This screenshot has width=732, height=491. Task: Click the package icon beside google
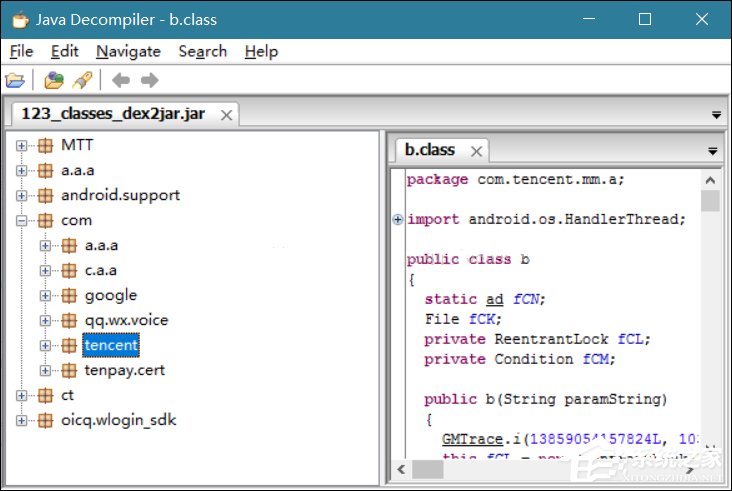coord(68,295)
